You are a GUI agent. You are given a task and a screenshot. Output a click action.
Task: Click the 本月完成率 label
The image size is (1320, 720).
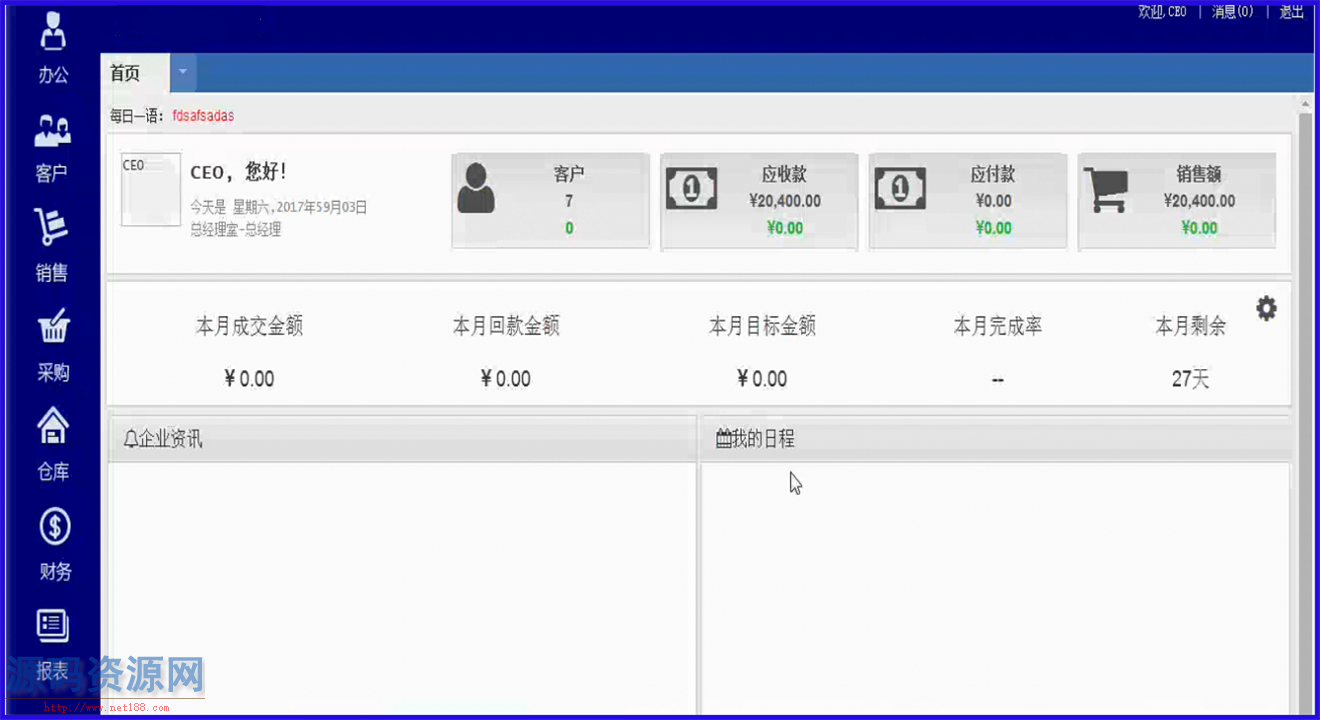point(998,326)
